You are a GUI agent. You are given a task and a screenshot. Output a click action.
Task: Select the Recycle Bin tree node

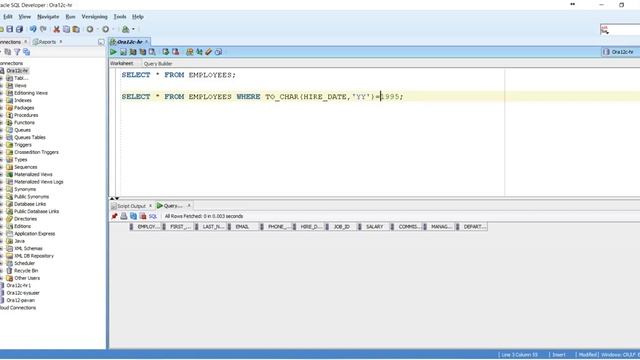point(26,271)
